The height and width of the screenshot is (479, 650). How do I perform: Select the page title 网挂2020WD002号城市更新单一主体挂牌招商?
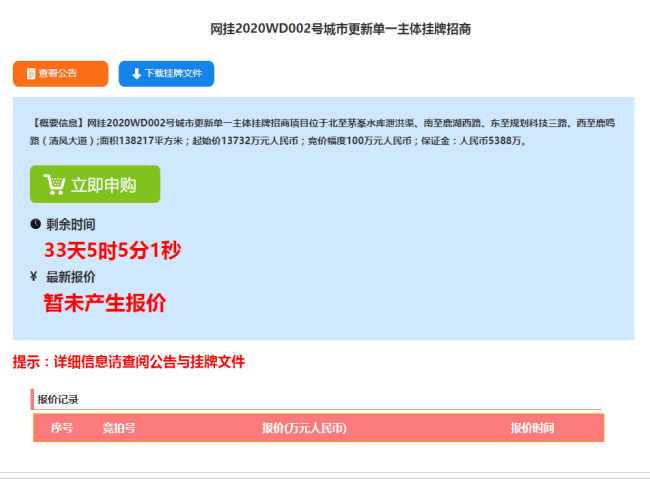[x=340, y=29]
